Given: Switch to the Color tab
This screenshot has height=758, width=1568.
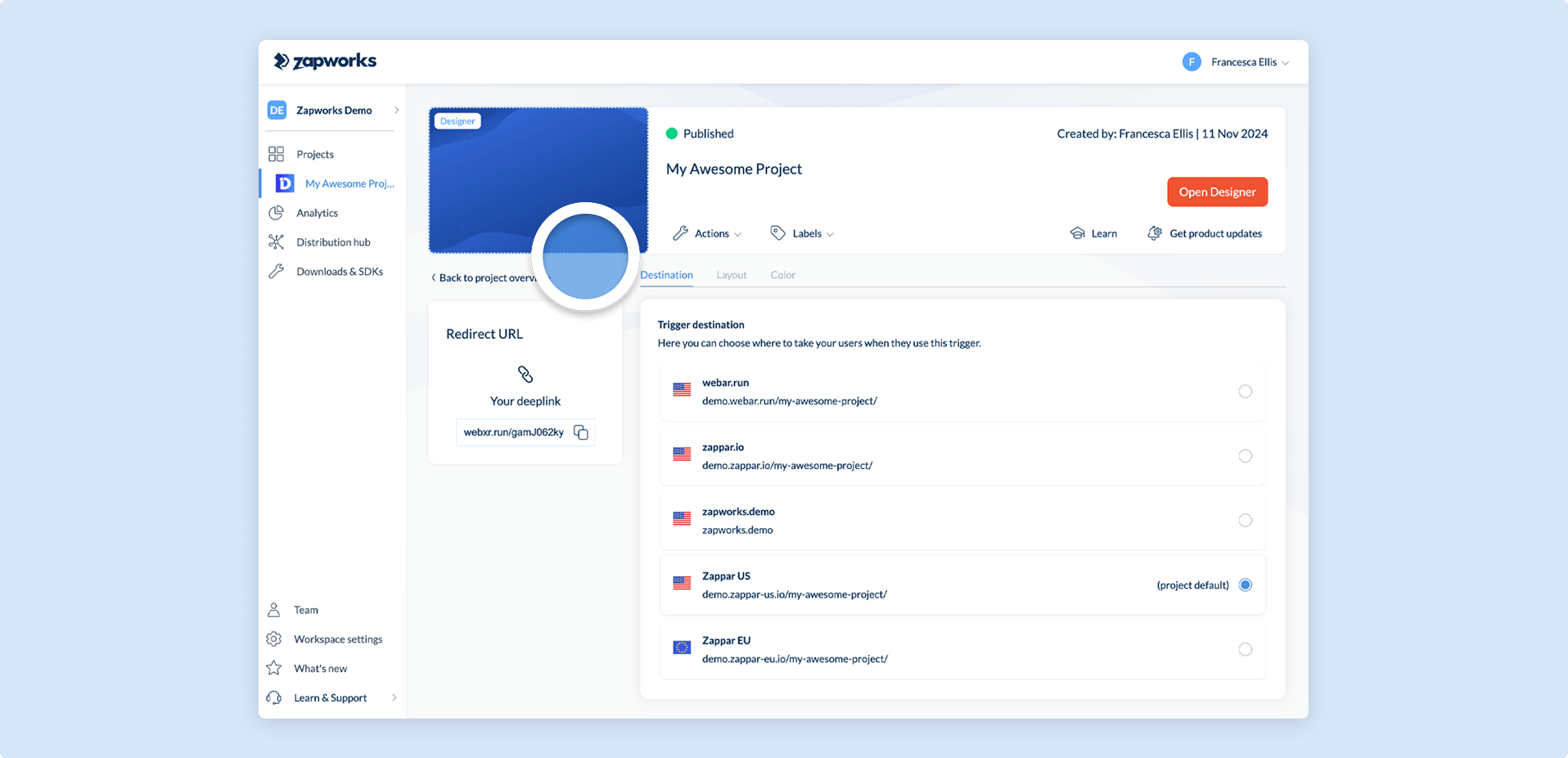Looking at the screenshot, I should tap(782, 275).
